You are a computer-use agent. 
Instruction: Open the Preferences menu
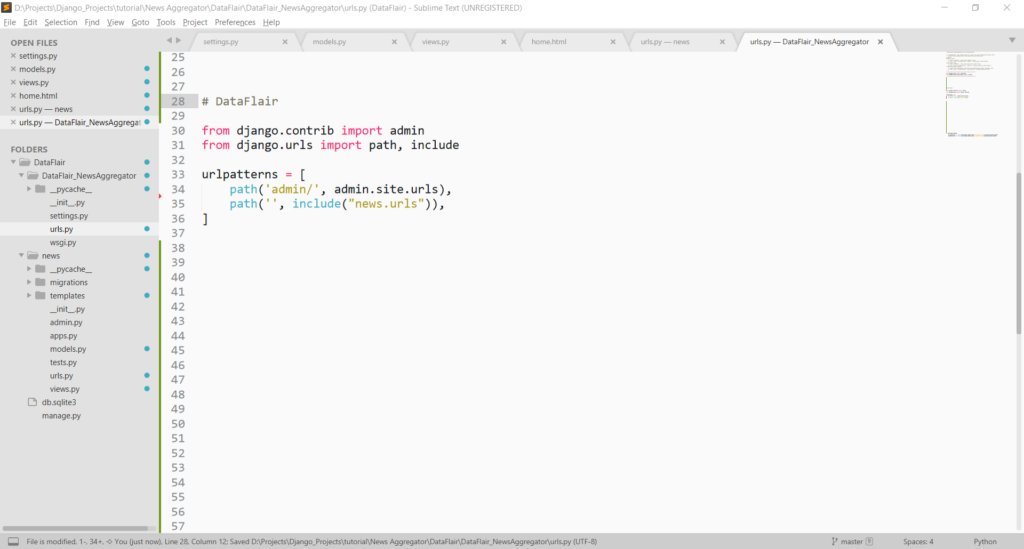235,22
